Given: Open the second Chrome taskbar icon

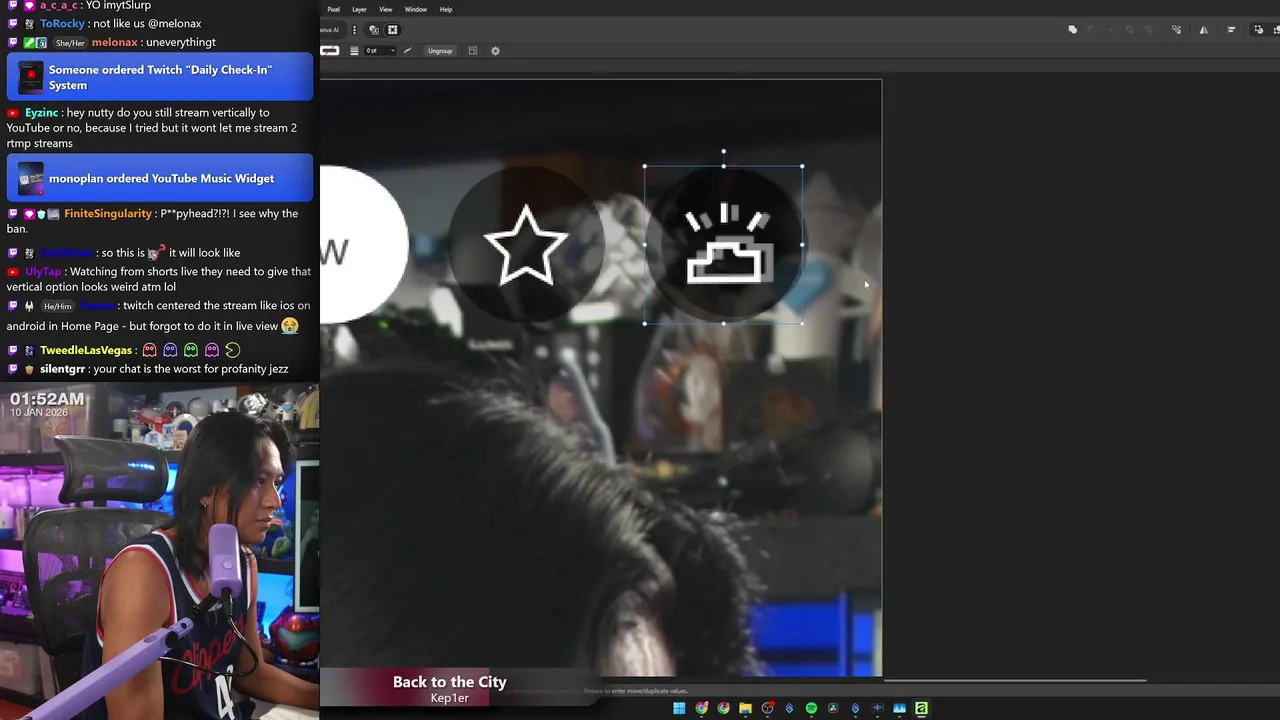Looking at the screenshot, I should click(x=723, y=708).
